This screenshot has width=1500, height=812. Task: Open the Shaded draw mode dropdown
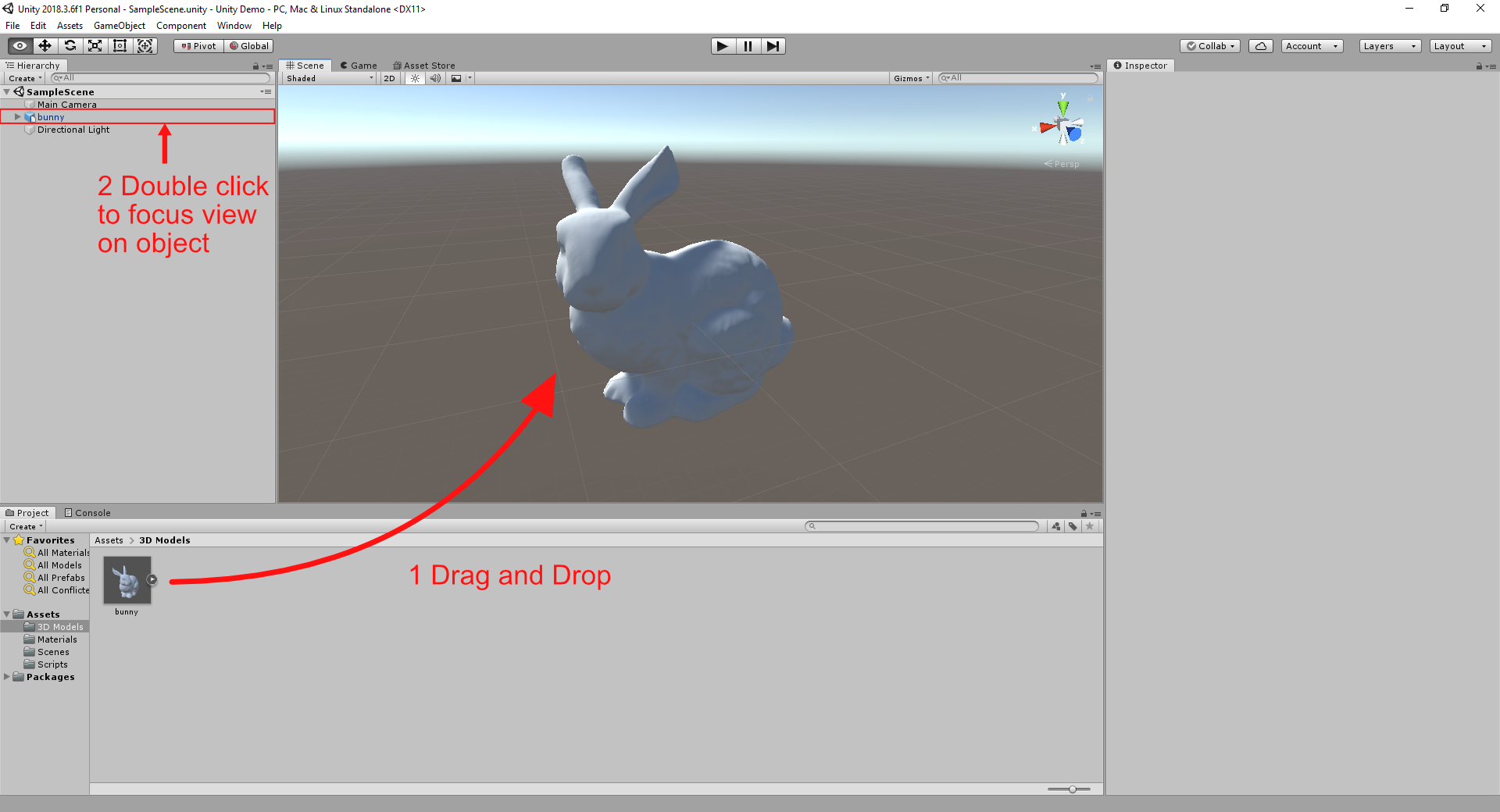click(x=329, y=78)
